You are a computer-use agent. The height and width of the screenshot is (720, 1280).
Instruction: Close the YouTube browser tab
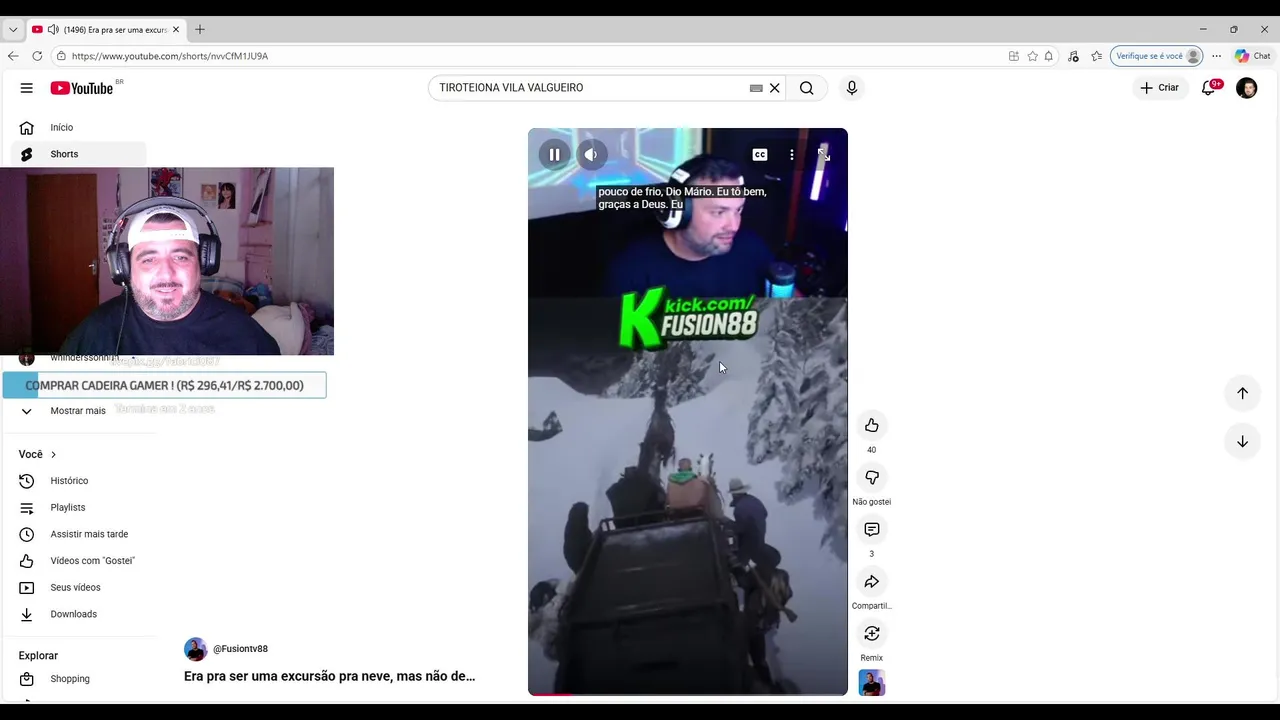click(x=176, y=30)
